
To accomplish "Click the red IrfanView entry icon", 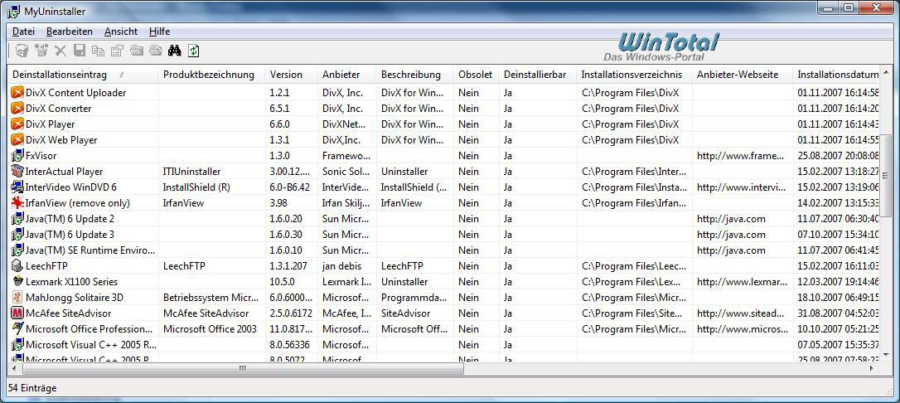I will coord(17,203).
